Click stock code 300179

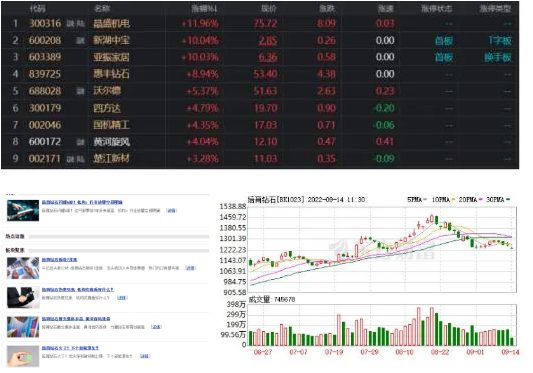point(45,108)
